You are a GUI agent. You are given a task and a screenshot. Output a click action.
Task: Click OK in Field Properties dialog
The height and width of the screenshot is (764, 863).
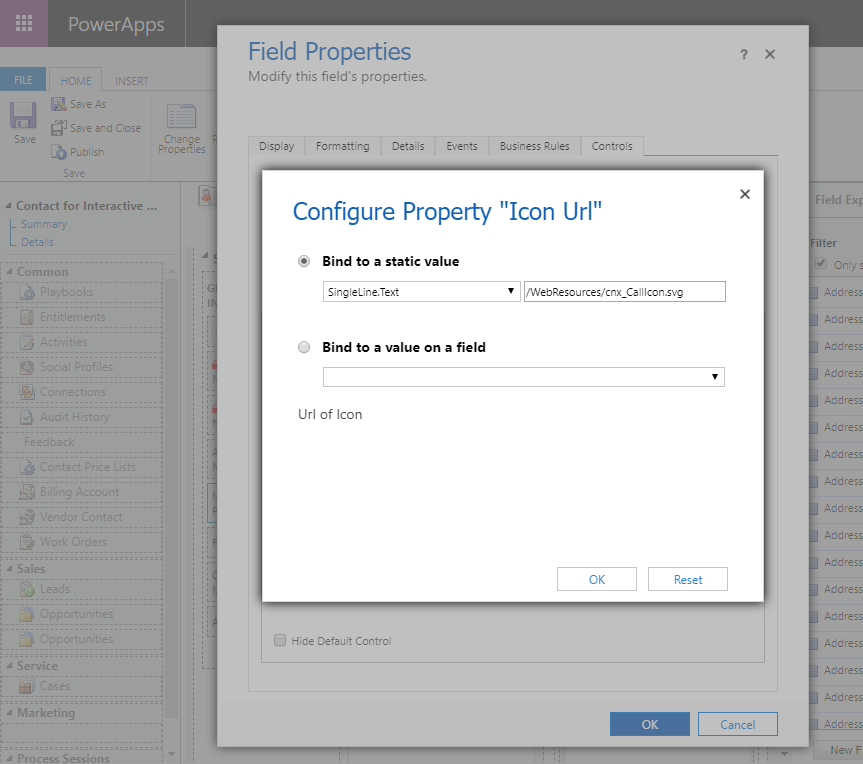[649, 724]
